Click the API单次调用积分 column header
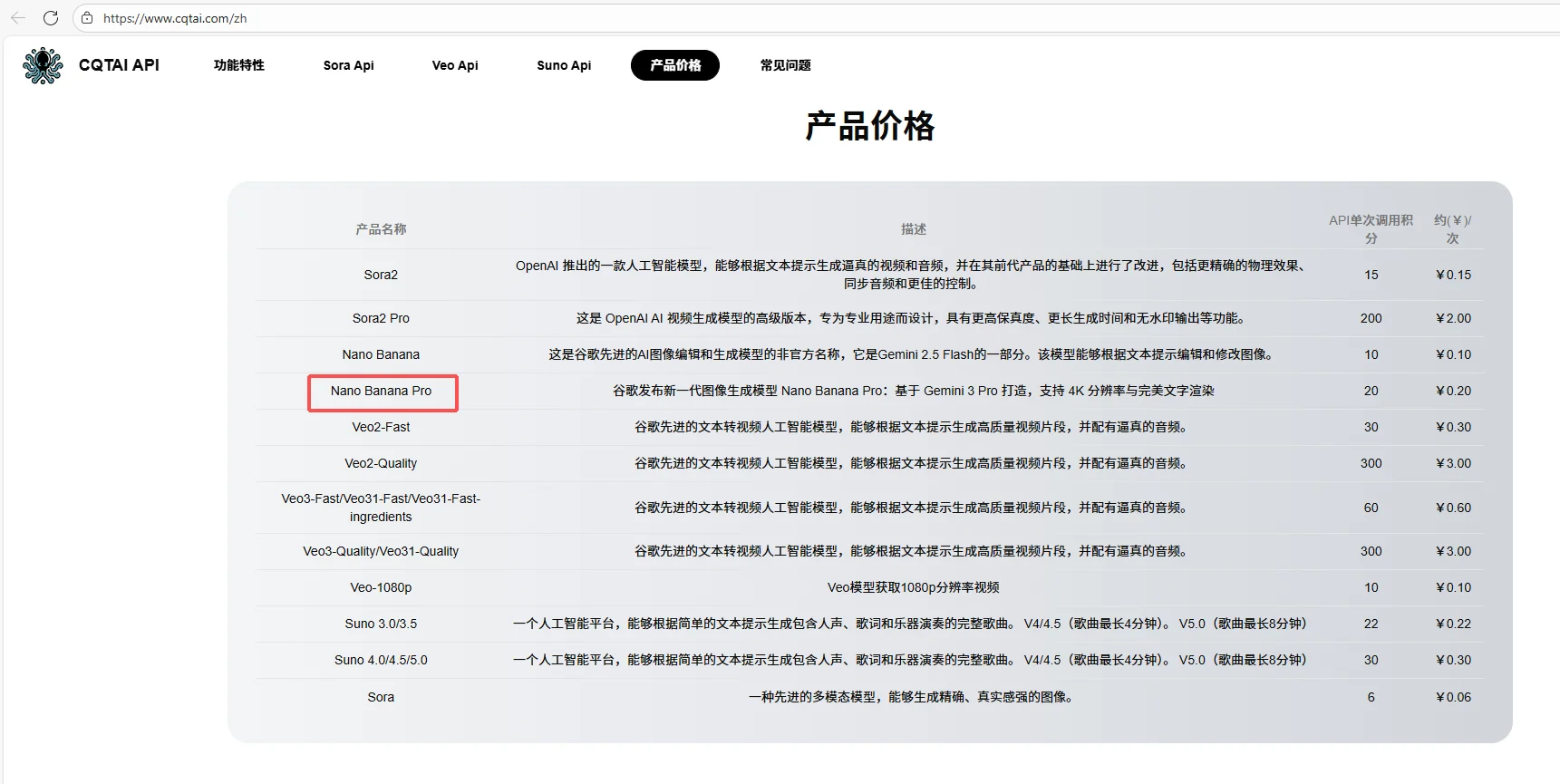Viewport: 1560px width, 784px height. pyautogui.click(x=1371, y=229)
